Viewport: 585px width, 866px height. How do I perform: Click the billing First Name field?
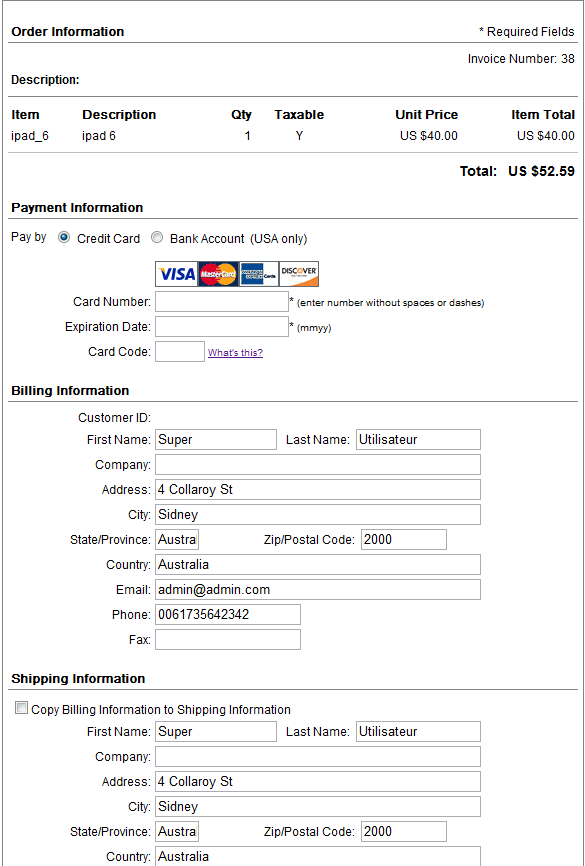(215, 440)
